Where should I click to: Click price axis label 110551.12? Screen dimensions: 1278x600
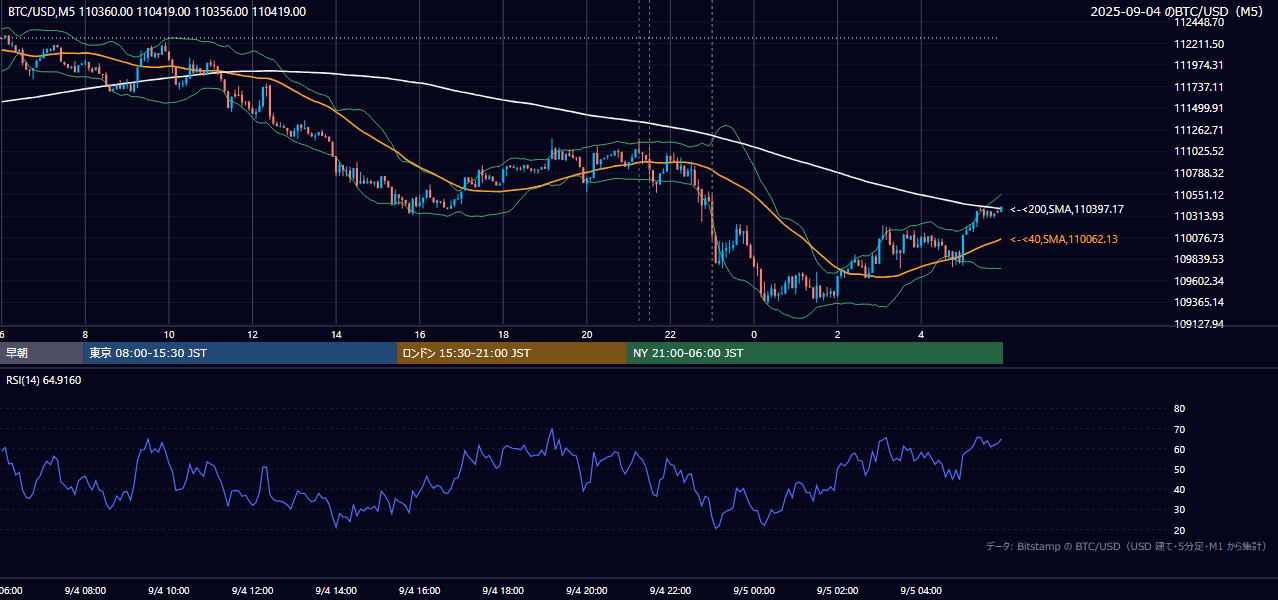click(x=1199, y=195)
